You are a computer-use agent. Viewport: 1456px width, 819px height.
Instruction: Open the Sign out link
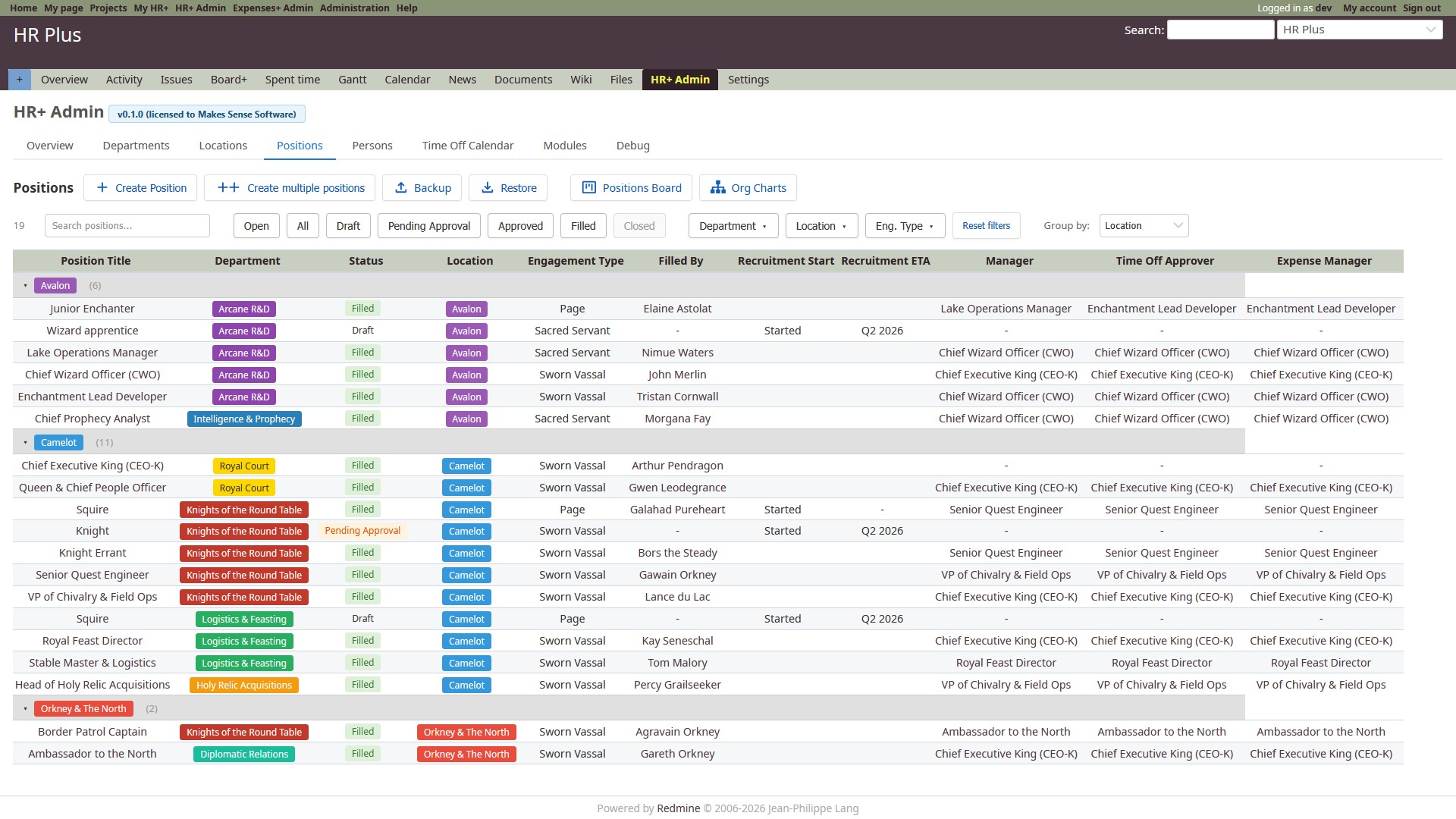pos(1421,8)
